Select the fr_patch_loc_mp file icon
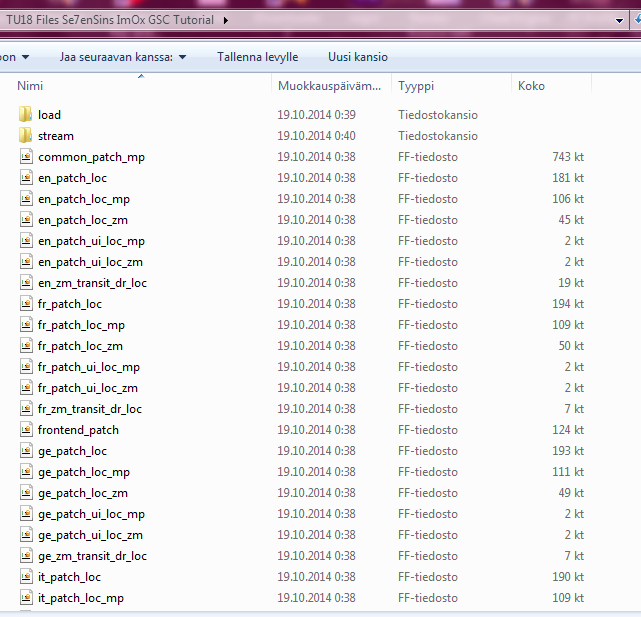641x617 pixels. pos(26,325)
